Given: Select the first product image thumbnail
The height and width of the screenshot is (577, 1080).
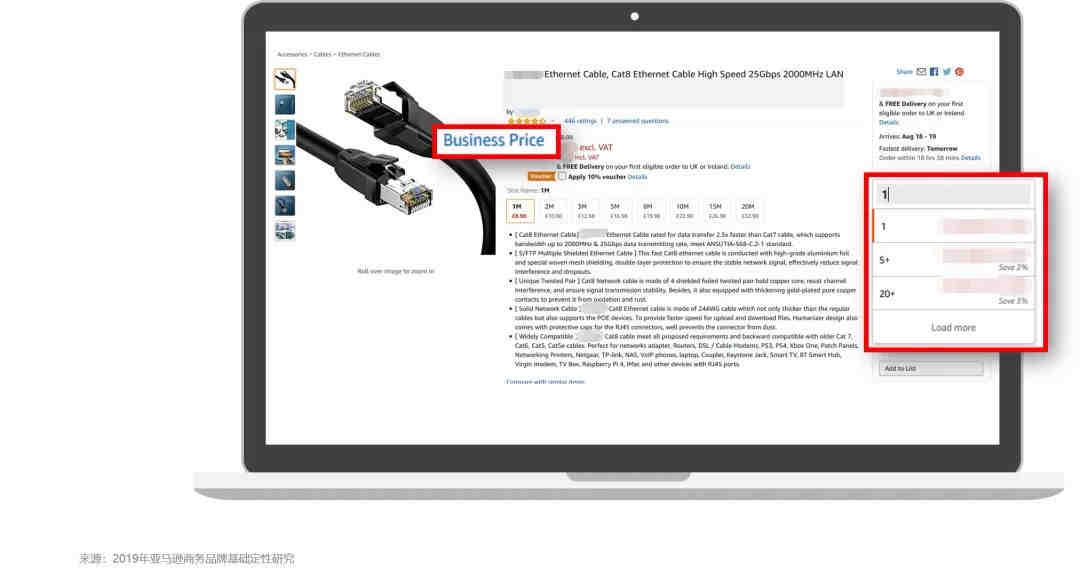Looking at the screenshot, I should tap(284, 79).
